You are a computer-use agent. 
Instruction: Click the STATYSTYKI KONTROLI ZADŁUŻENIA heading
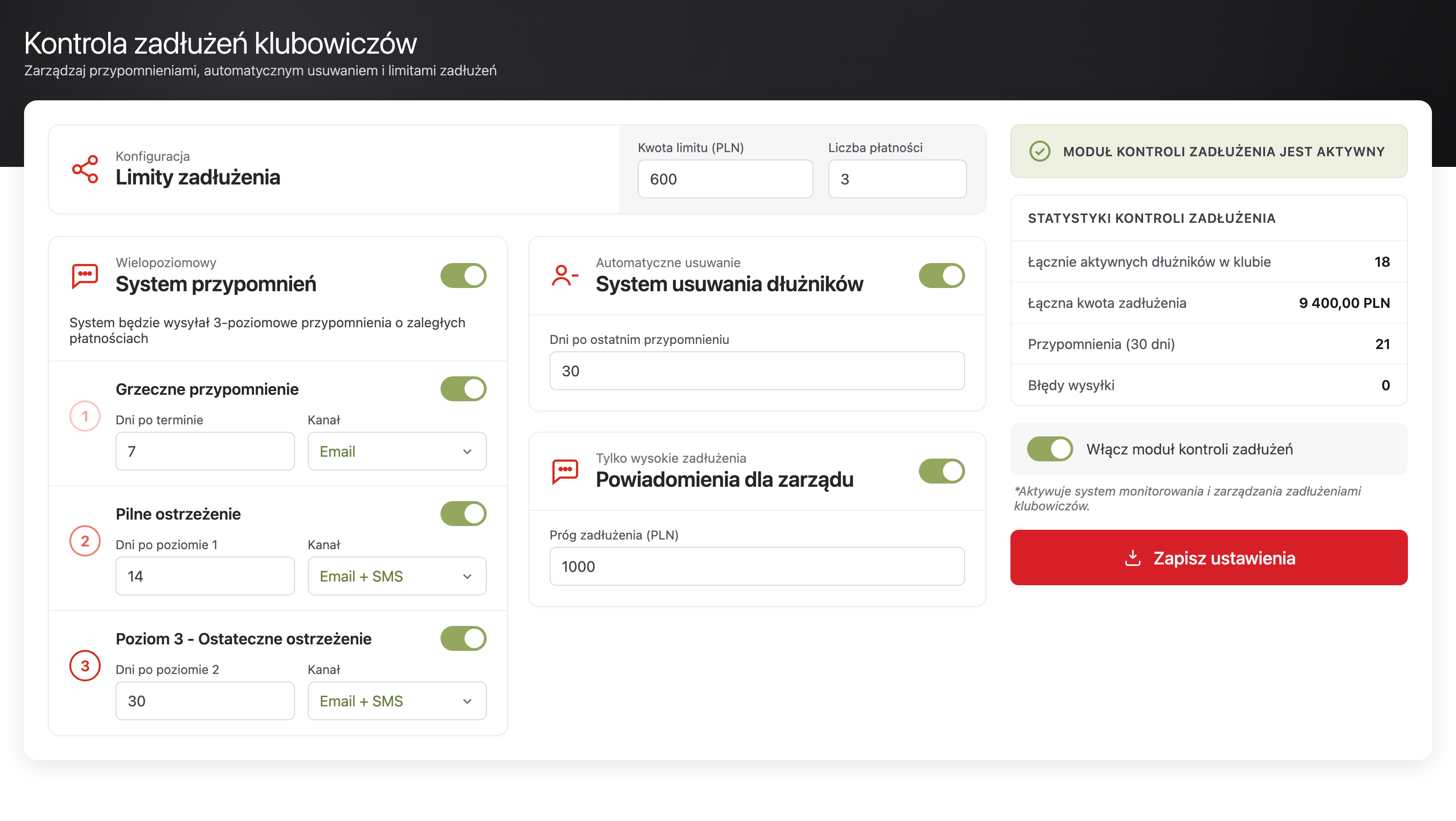1151,218
